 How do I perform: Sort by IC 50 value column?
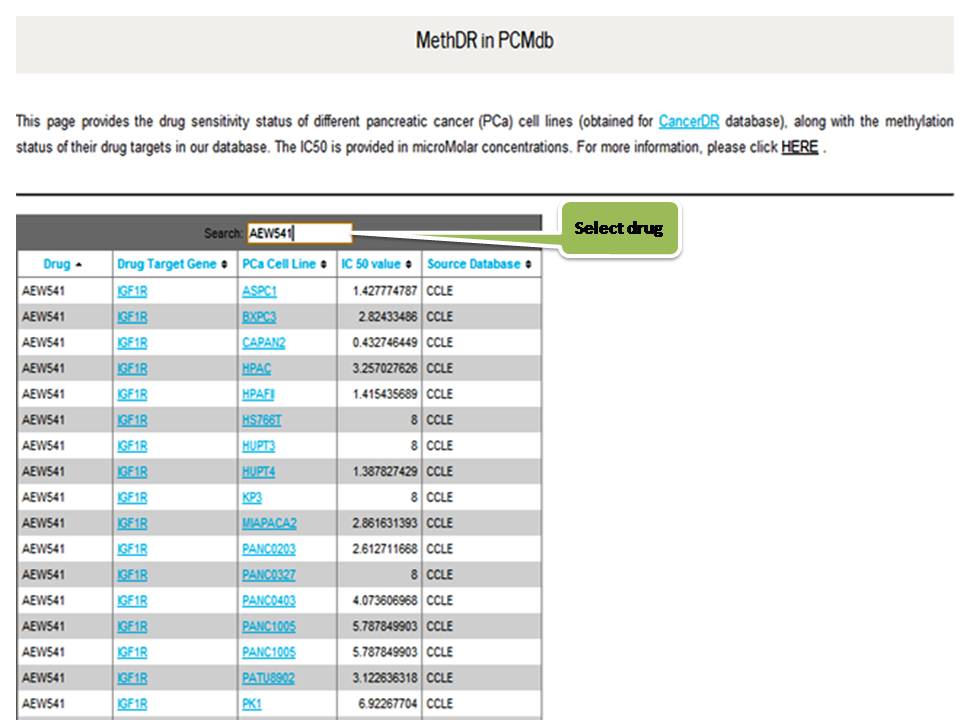(377, 264)
